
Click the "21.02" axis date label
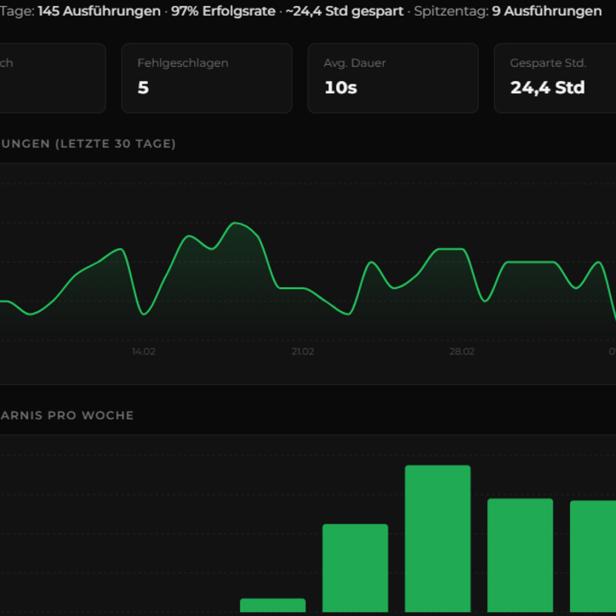point(302,351)
